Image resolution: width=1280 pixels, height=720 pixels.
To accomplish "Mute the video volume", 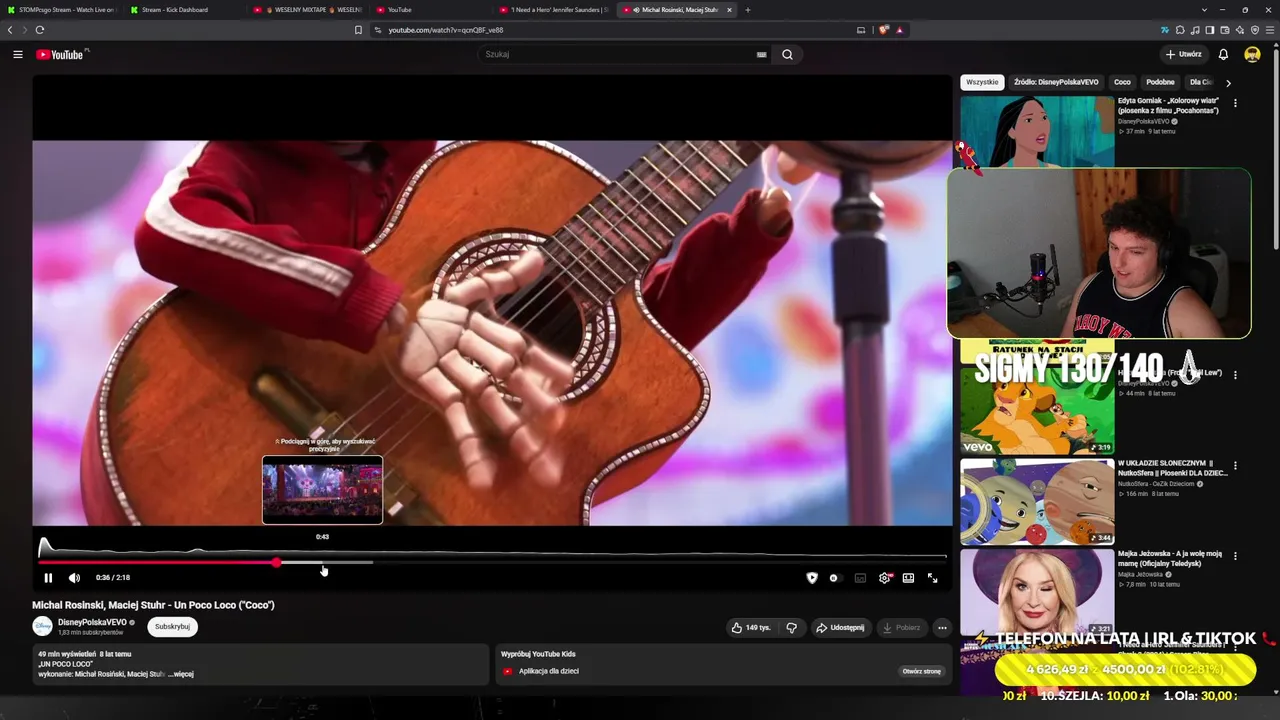I will [x=74, y=577].
